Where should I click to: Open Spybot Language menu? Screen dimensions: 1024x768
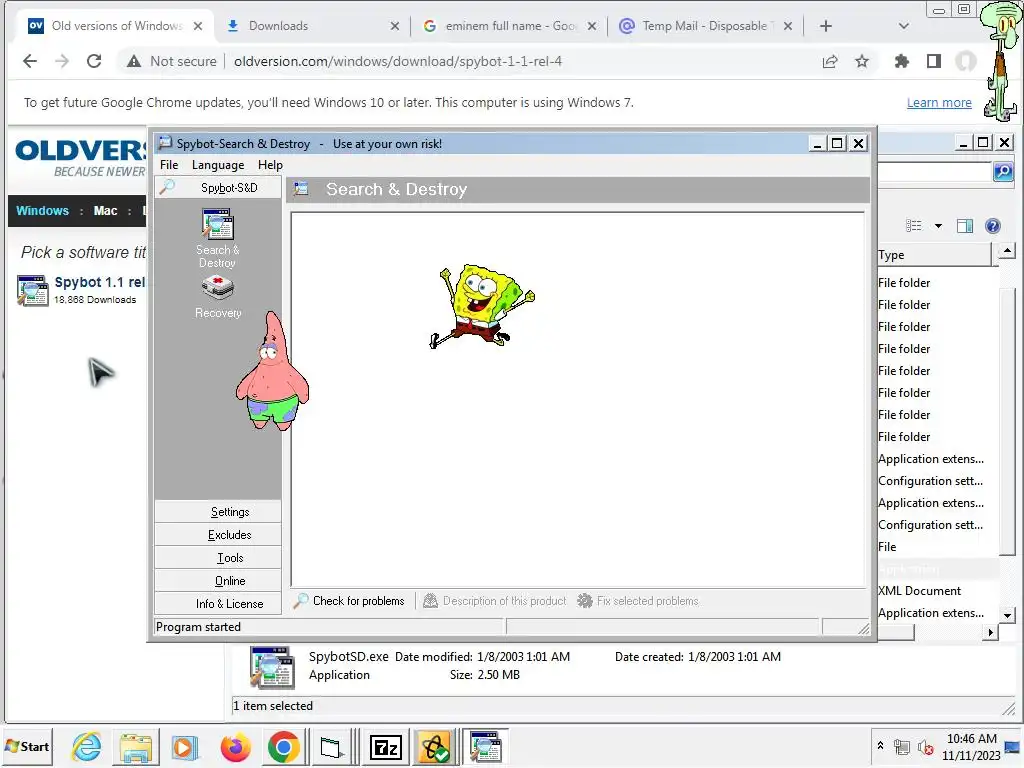[217, 165]
